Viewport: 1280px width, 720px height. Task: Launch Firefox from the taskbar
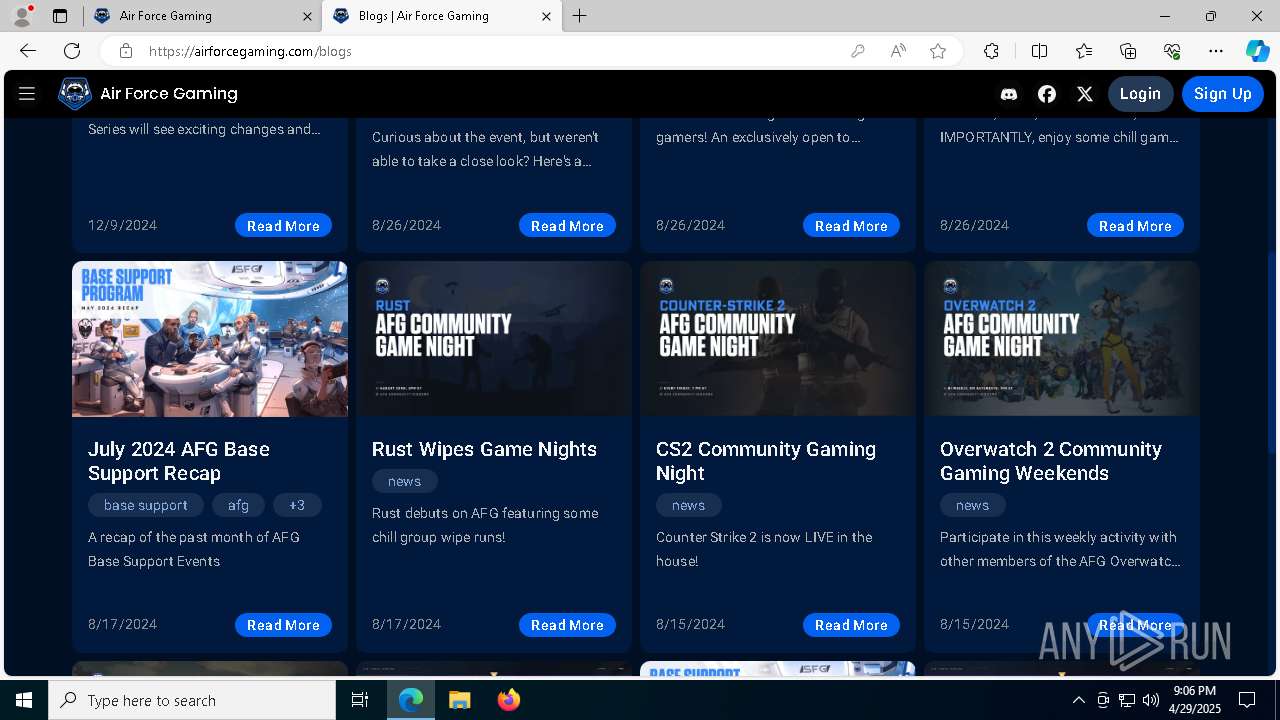pyautogui.click(x=508, y=700)
